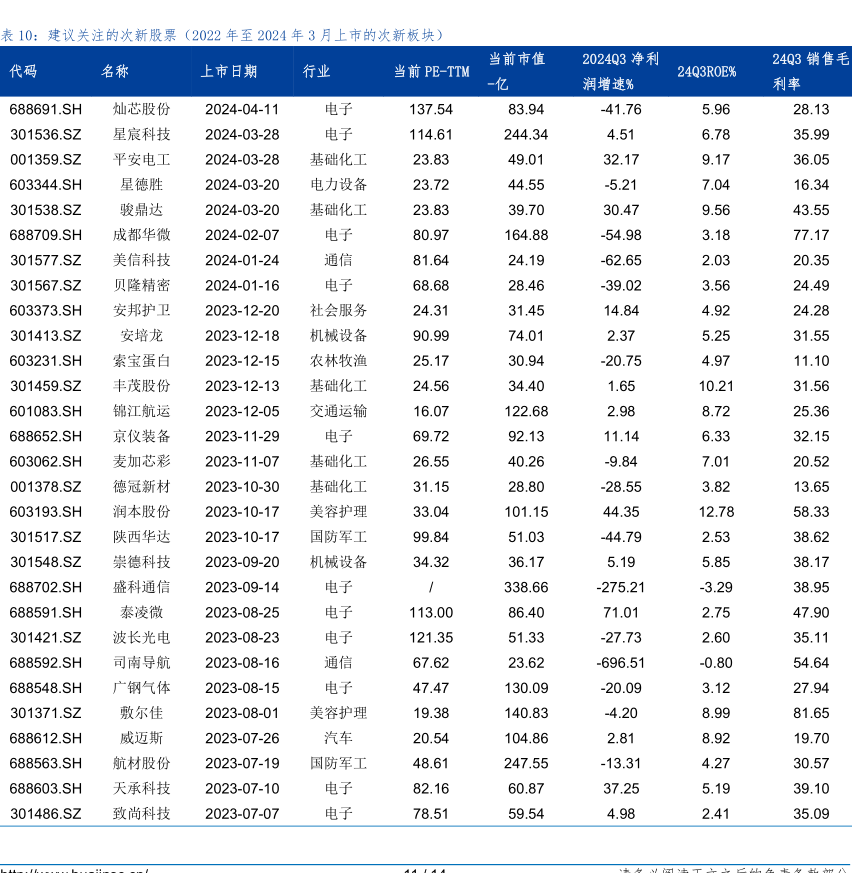Click ROE value 10.21
852x873 pixels.
tap(716, 386)
